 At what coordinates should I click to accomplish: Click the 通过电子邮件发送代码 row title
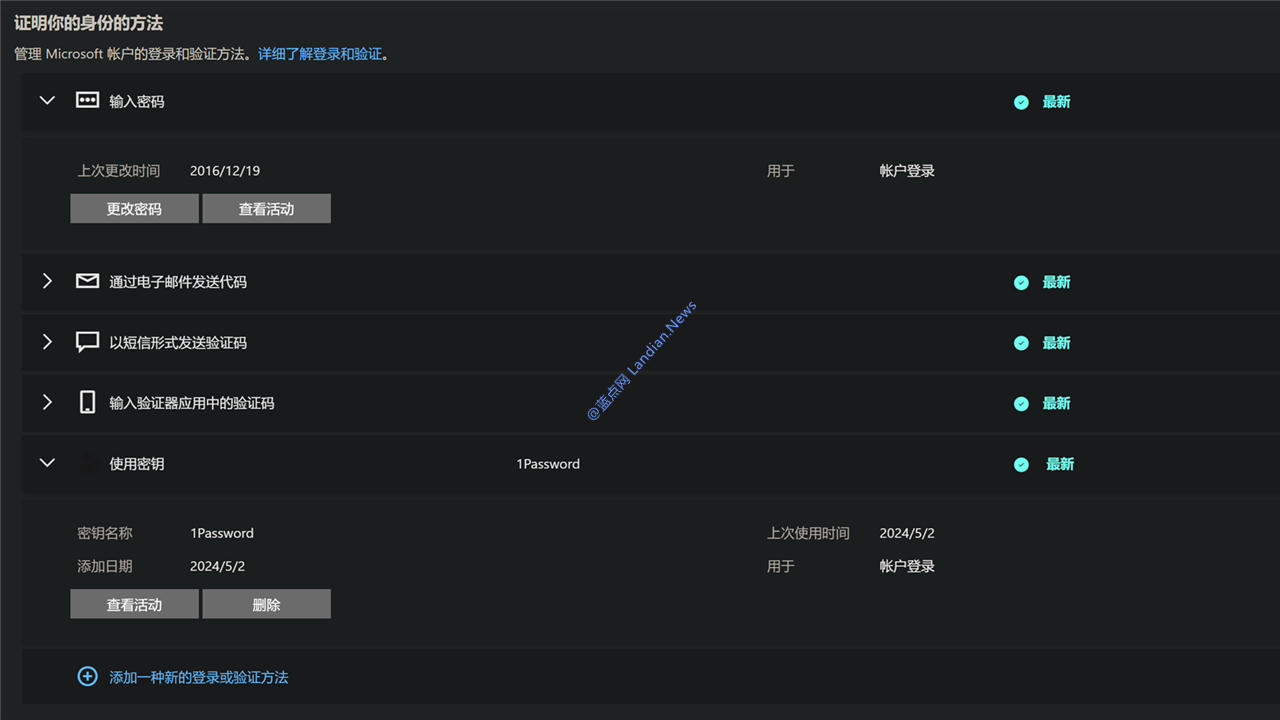(178, 282)
